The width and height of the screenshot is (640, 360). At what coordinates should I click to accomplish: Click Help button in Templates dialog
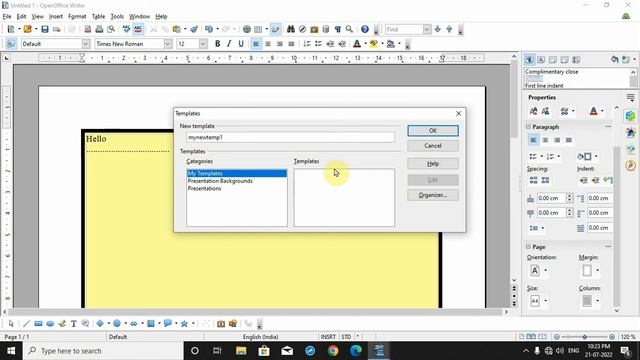pyautogui.click(x=433, y=164)
